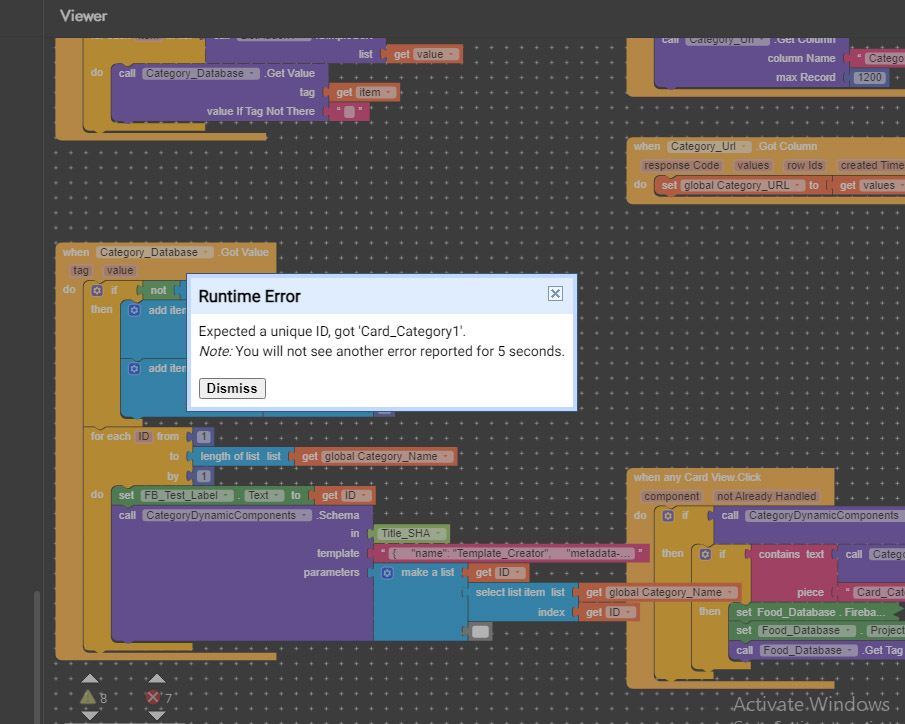Click empty text in value If Tag Not There

349,111
